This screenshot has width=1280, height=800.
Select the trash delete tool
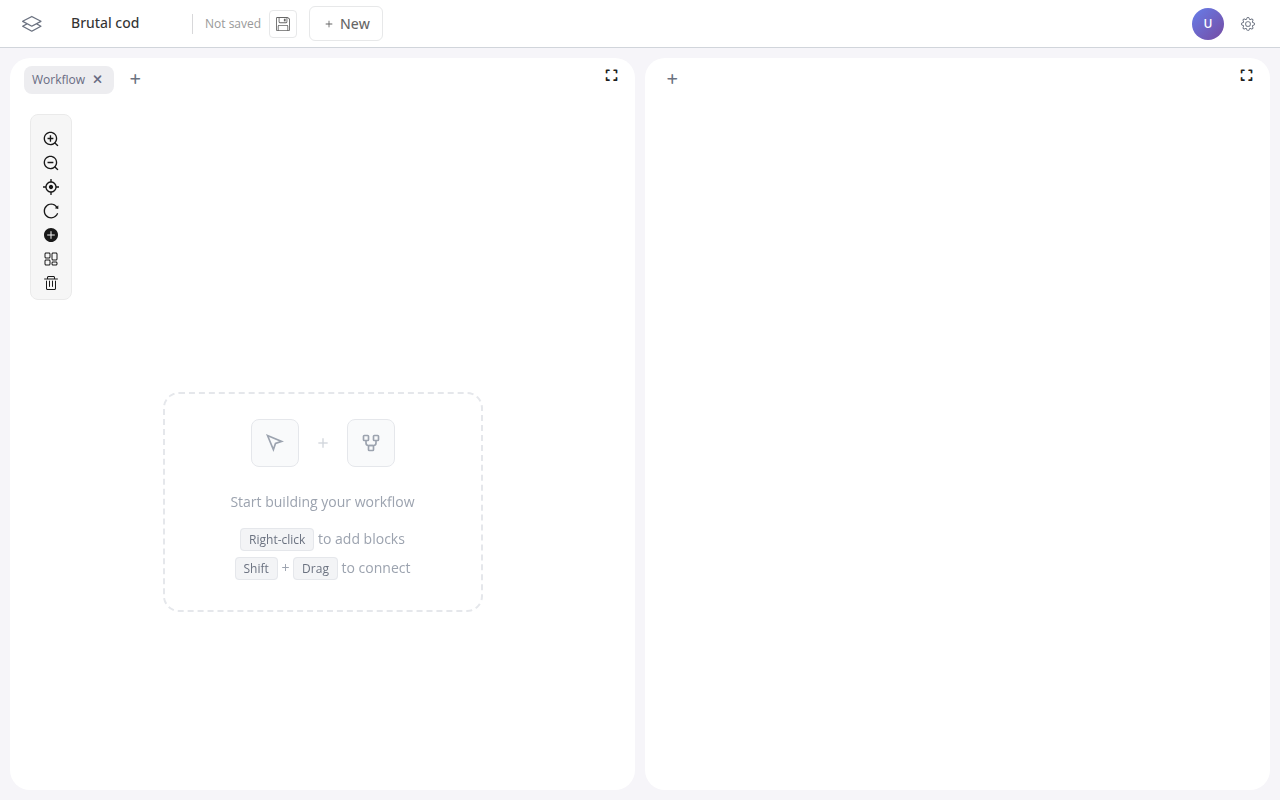point(51,283)
